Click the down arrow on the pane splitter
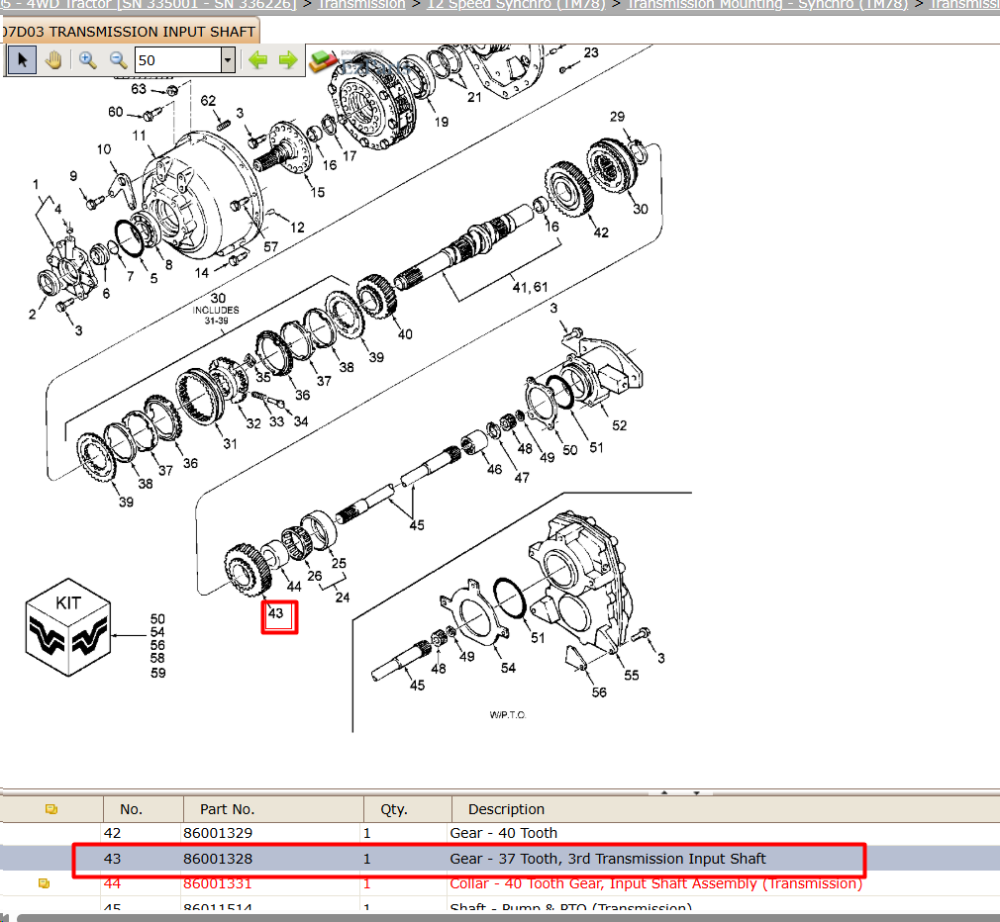Image resolution: width=1000 pixels, height=922 pixels. (696, 793)
